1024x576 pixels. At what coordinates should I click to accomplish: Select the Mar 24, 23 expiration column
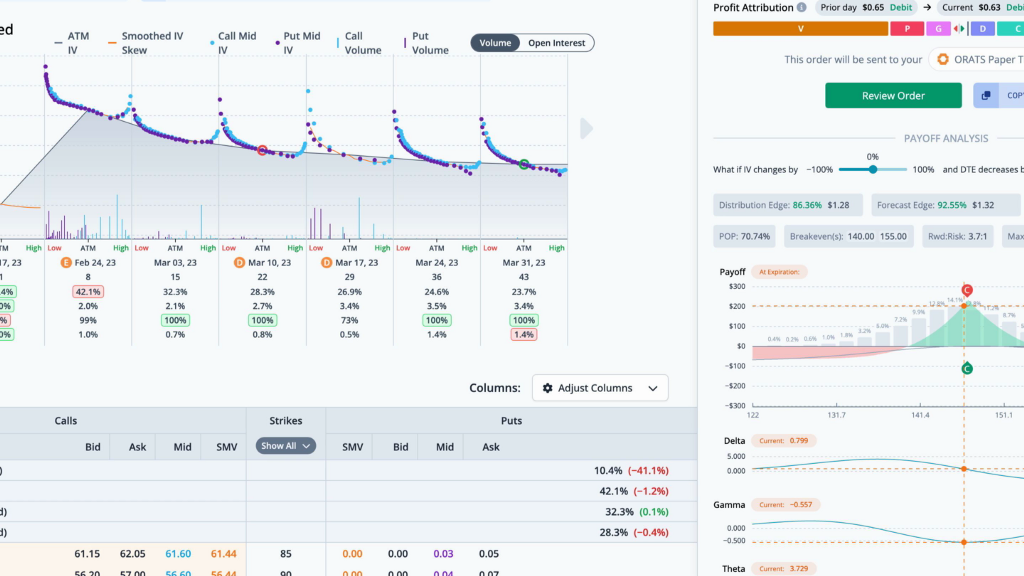coord(436,263)
